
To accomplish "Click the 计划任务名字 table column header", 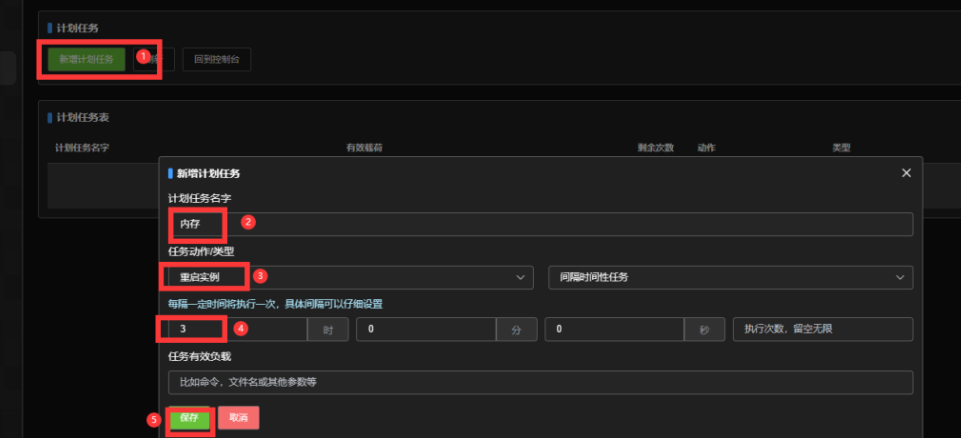I will pos(82,148).
